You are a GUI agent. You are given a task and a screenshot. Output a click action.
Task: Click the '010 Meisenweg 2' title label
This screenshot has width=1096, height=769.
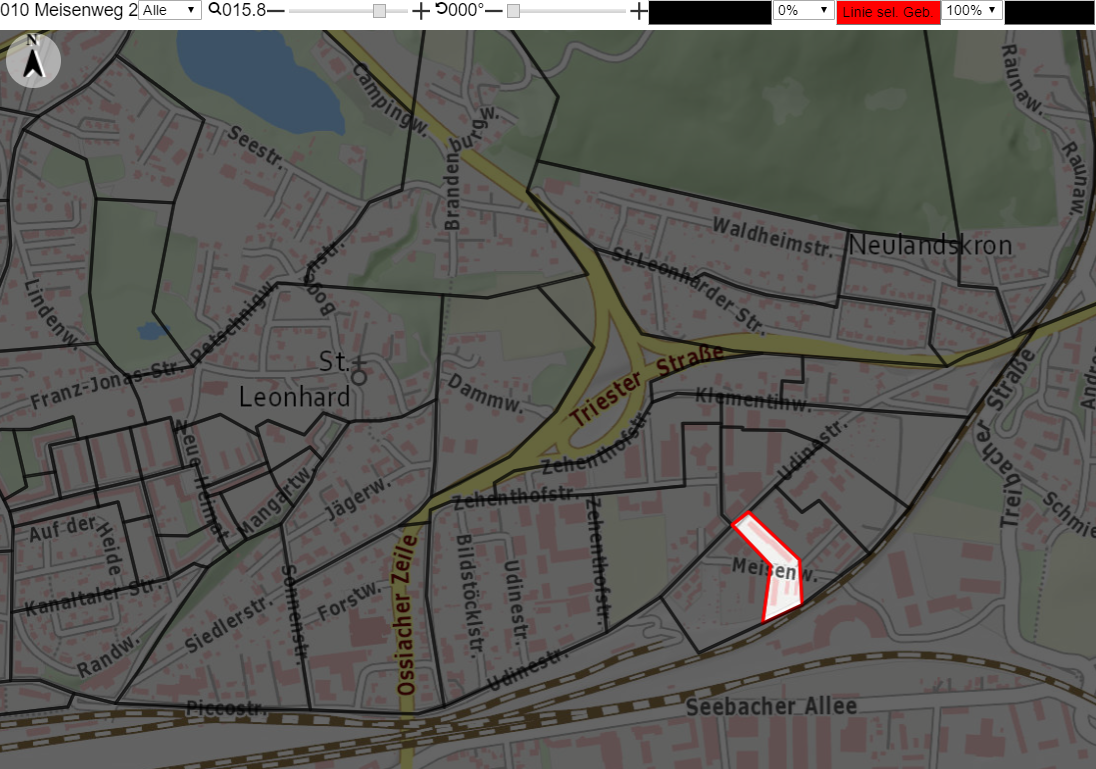pos(68,10)
